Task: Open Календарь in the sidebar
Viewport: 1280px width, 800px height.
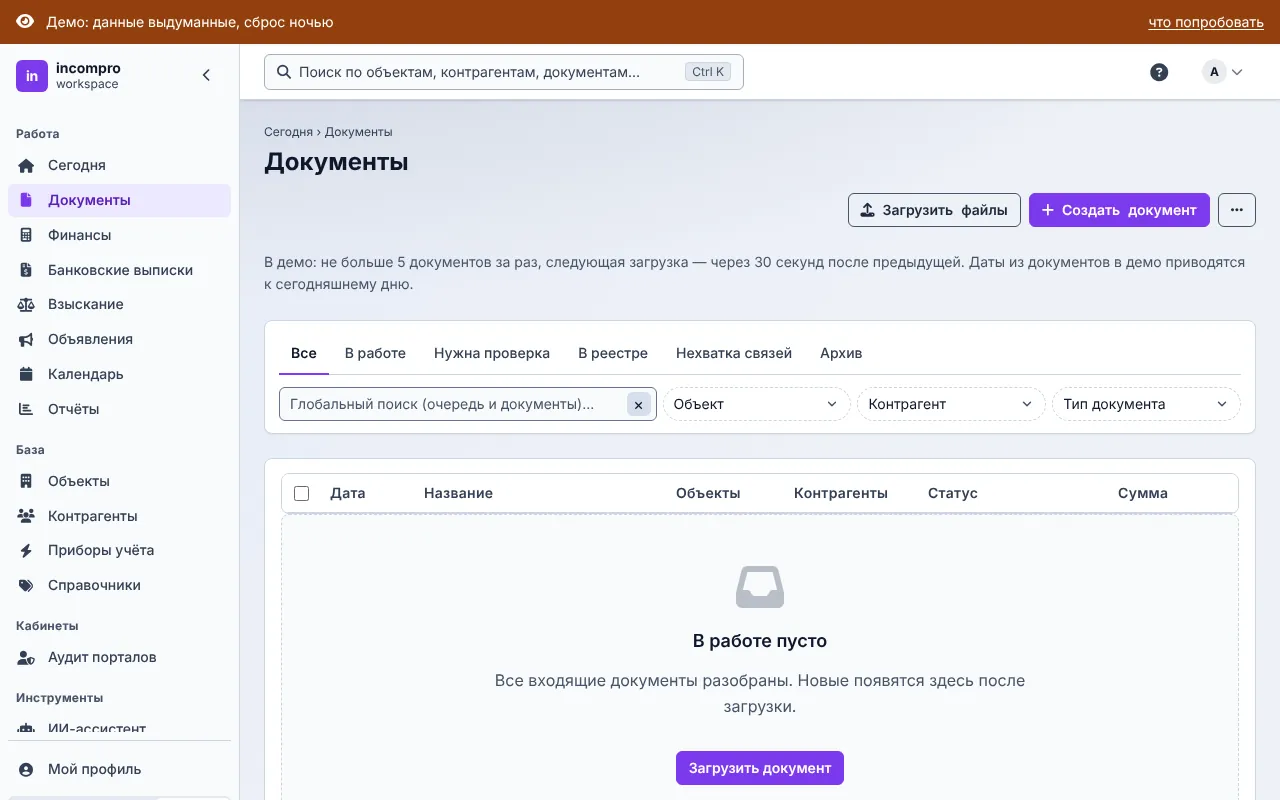Action: coord(119,374)
